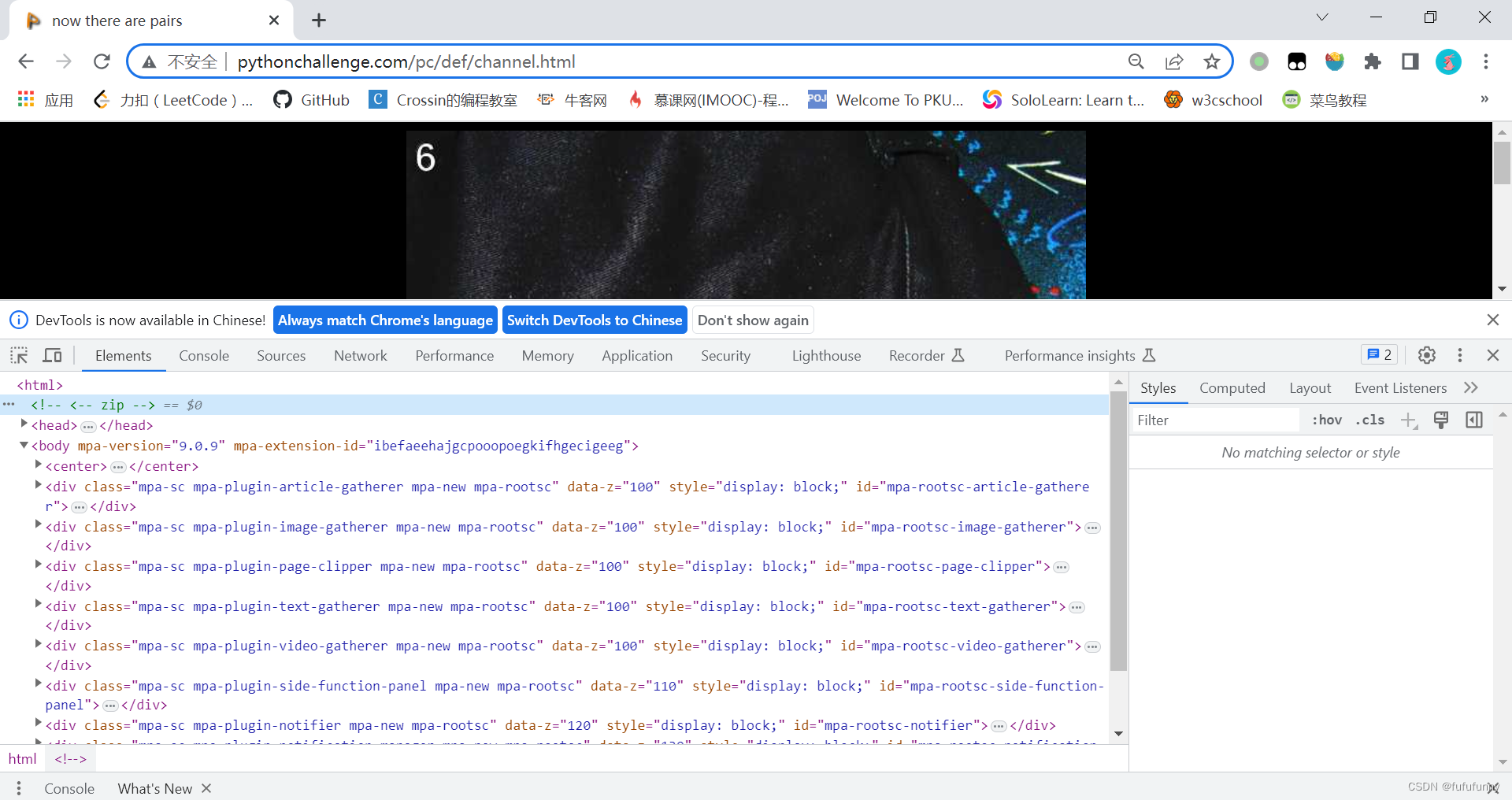Toggle the .cls class editor

coord(1371,420)
